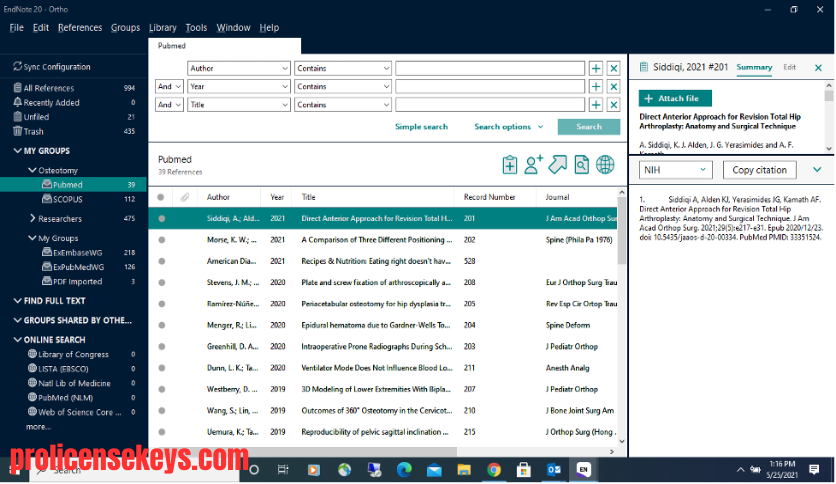The image size is (836, 484).
Task: Add search row after Year field
Action: point(596,86)
